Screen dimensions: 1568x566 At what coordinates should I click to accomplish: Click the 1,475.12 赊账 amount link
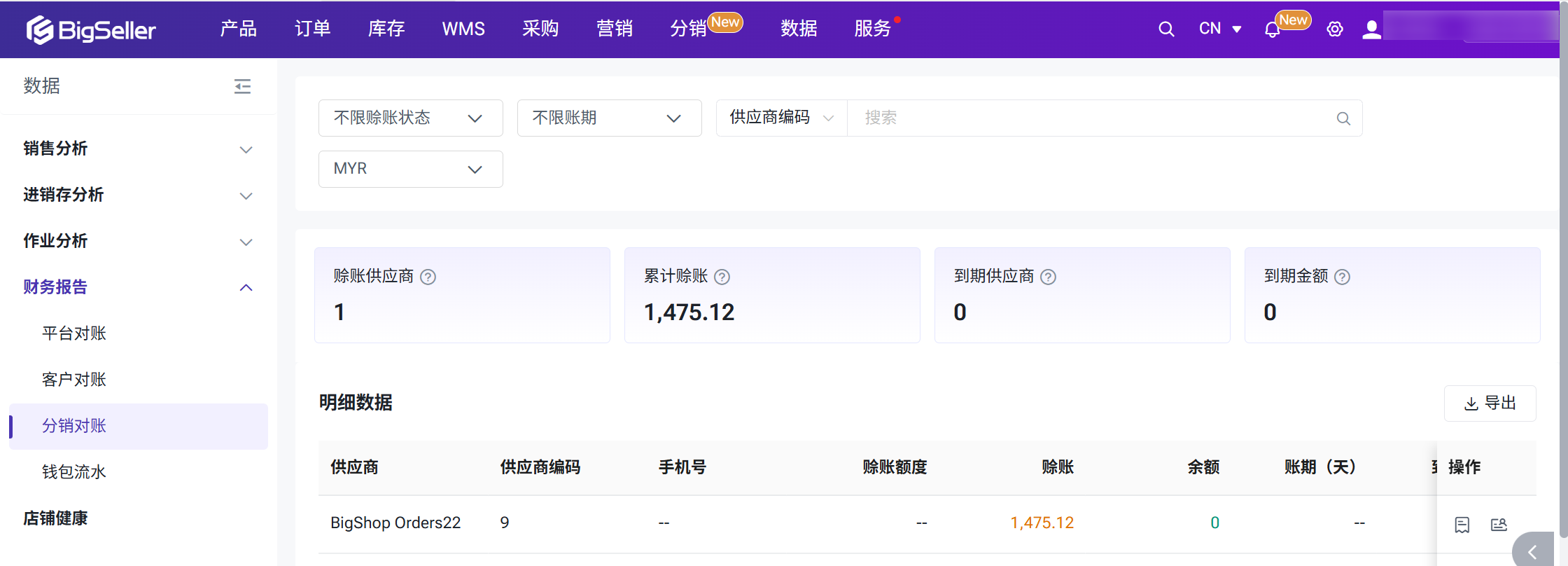(x=1042, y=523)
